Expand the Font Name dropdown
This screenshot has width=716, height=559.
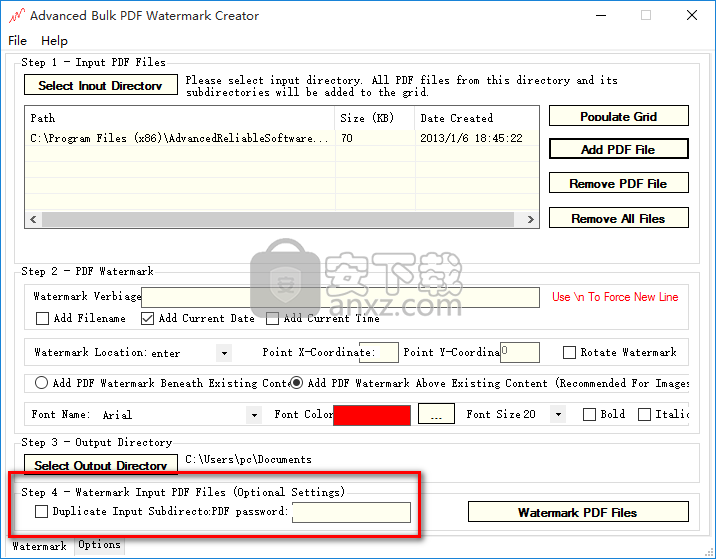tap(254, 415)
